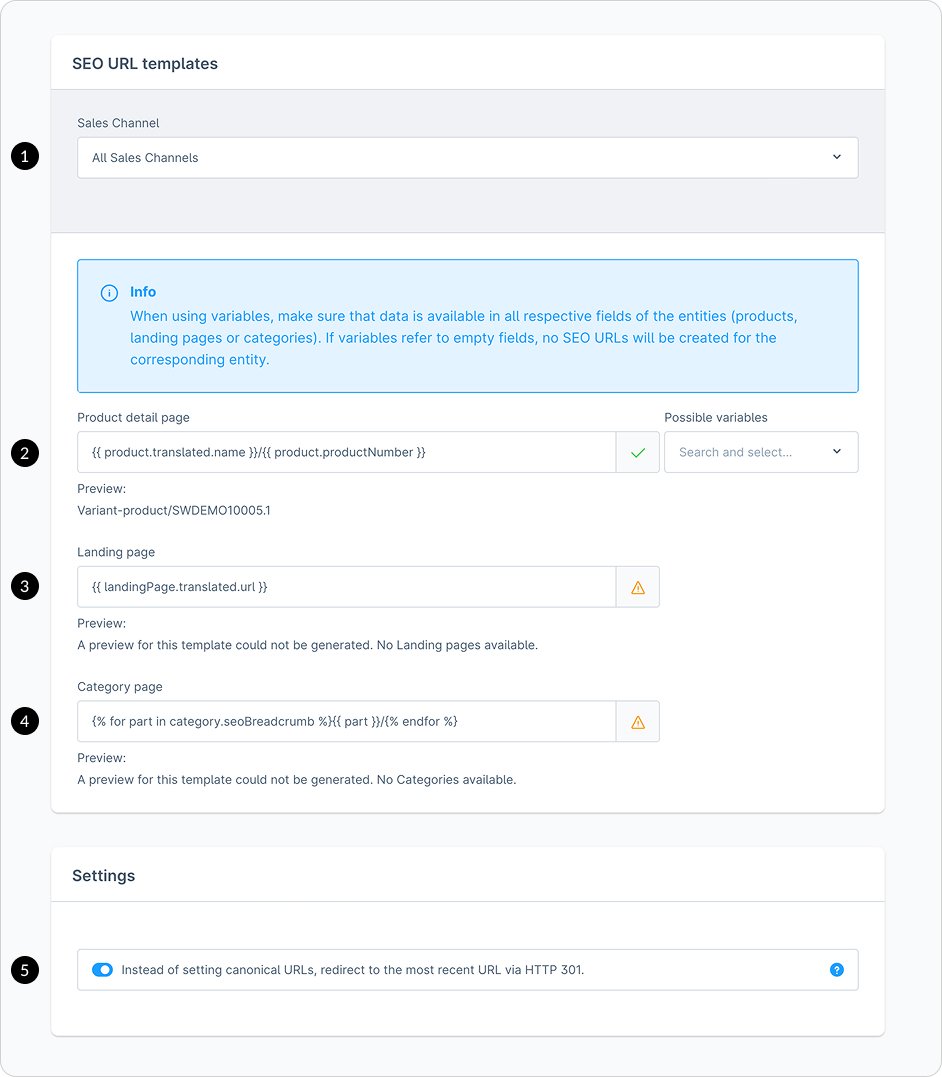This screenshot has width=942, height=1077.
Task: Click numbered marker 2 beside Product detail page
Action: click(x=25, y=453)
